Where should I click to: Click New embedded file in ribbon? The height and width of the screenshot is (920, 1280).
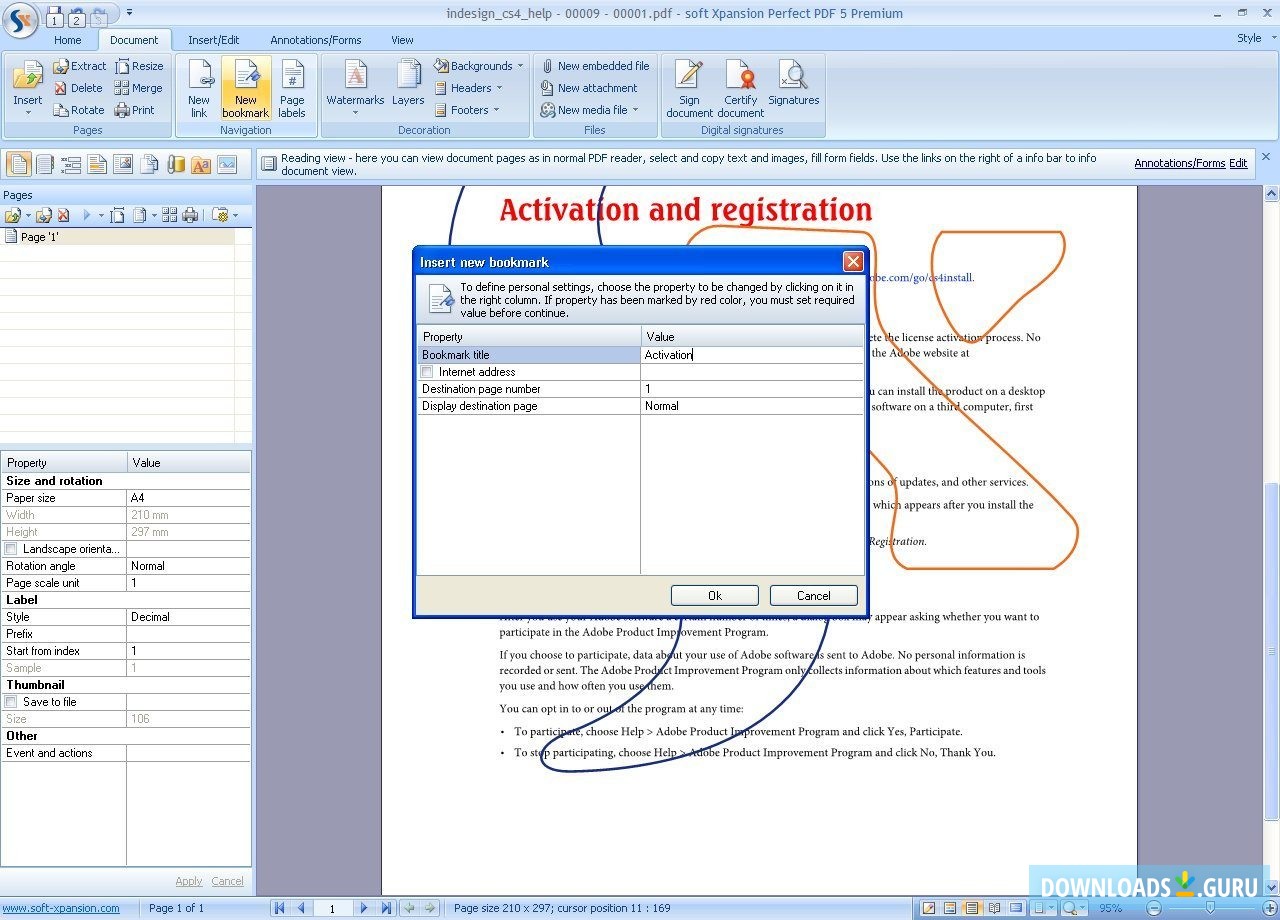click(x=595, y=66)
